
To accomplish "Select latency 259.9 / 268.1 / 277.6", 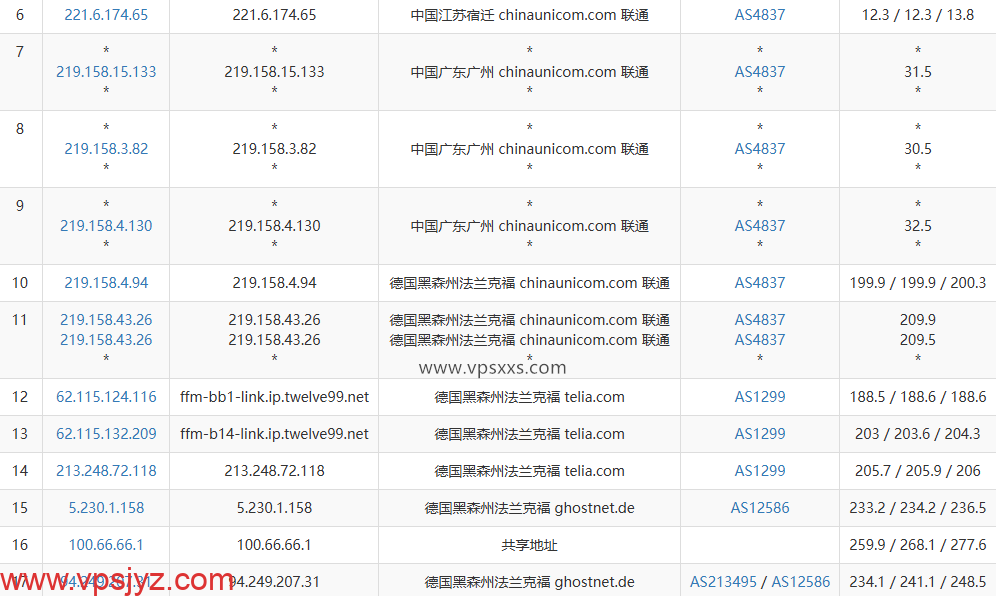I will [917, 545].
